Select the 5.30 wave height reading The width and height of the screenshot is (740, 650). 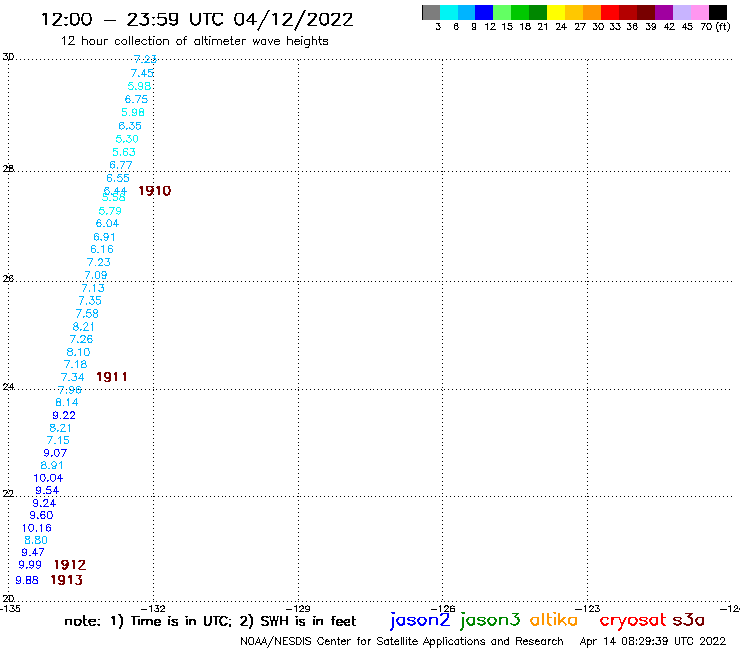pos(127,139)
